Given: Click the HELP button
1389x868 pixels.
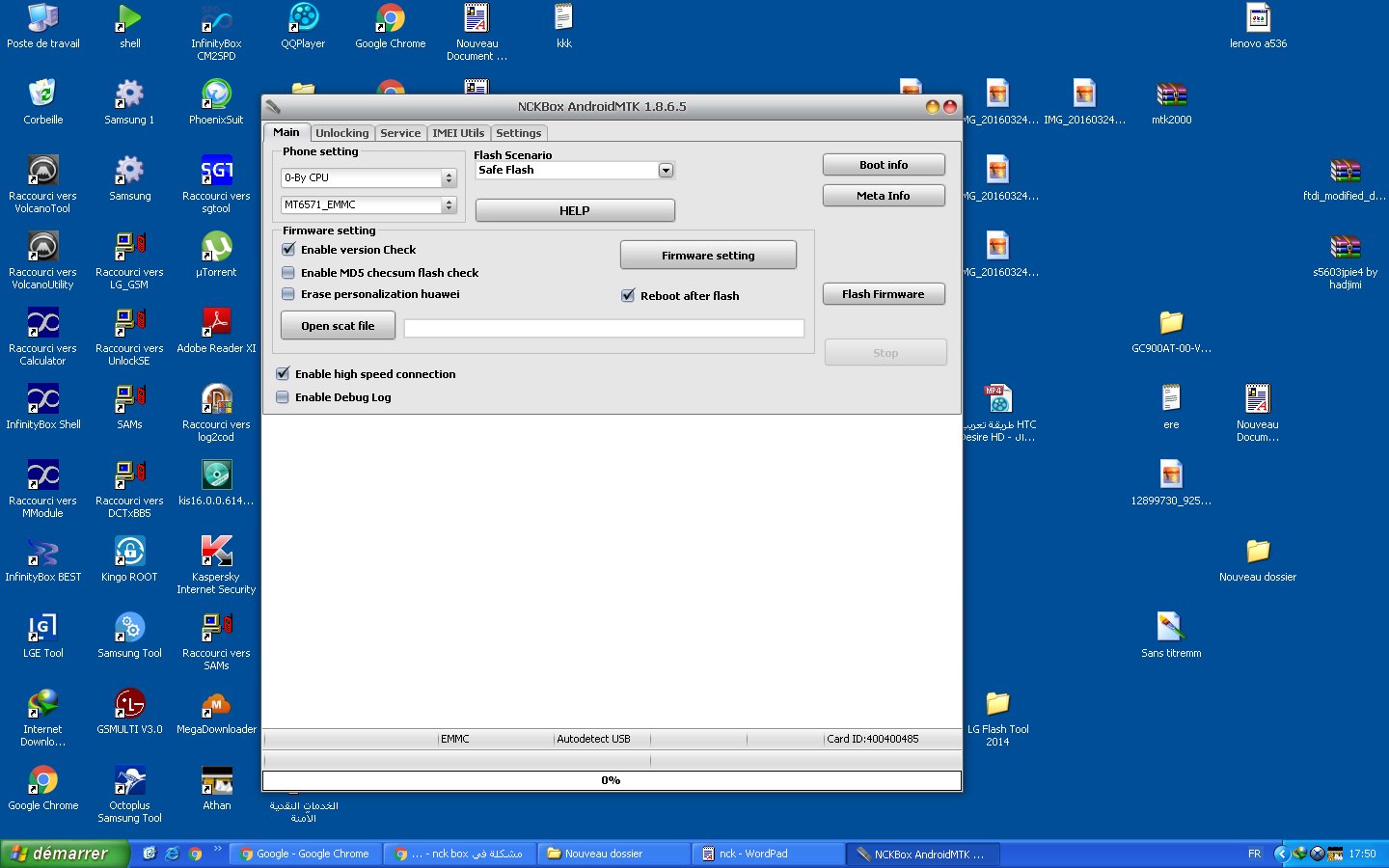Looking at the screenshot, I should click(575, 210).
